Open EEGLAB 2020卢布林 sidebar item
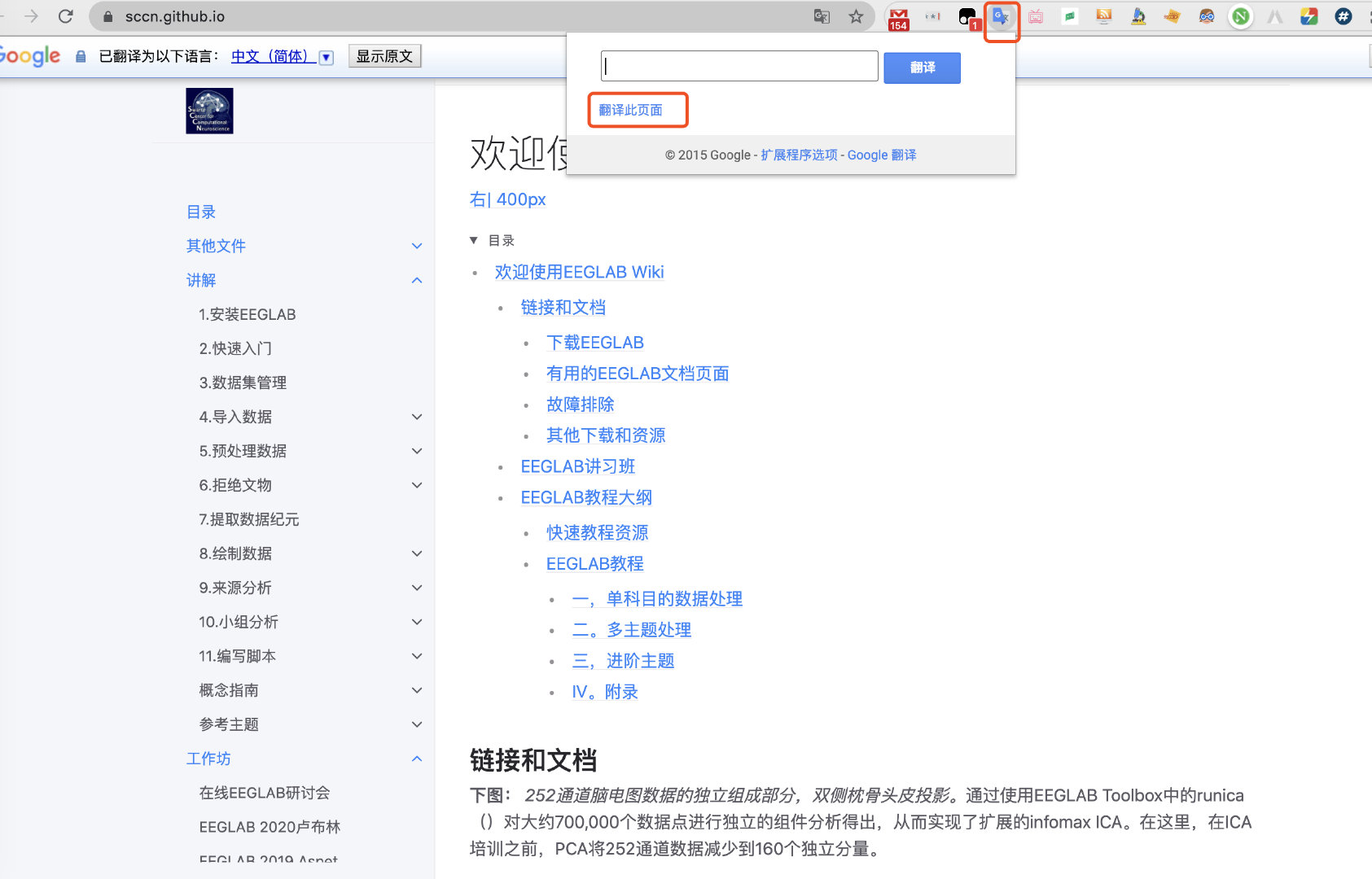 click(x=270, y=827)
